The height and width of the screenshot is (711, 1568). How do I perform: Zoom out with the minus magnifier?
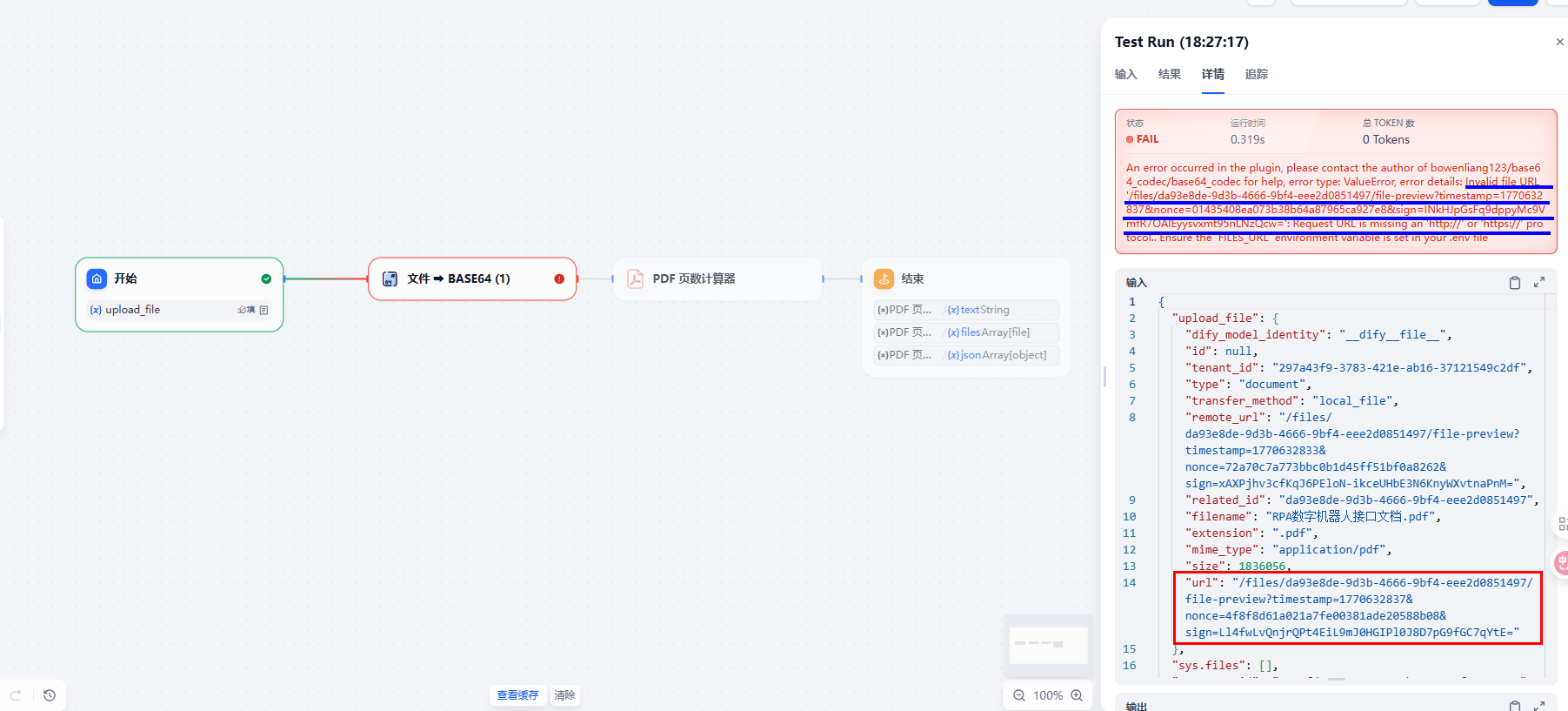[x=1019, y=695]
